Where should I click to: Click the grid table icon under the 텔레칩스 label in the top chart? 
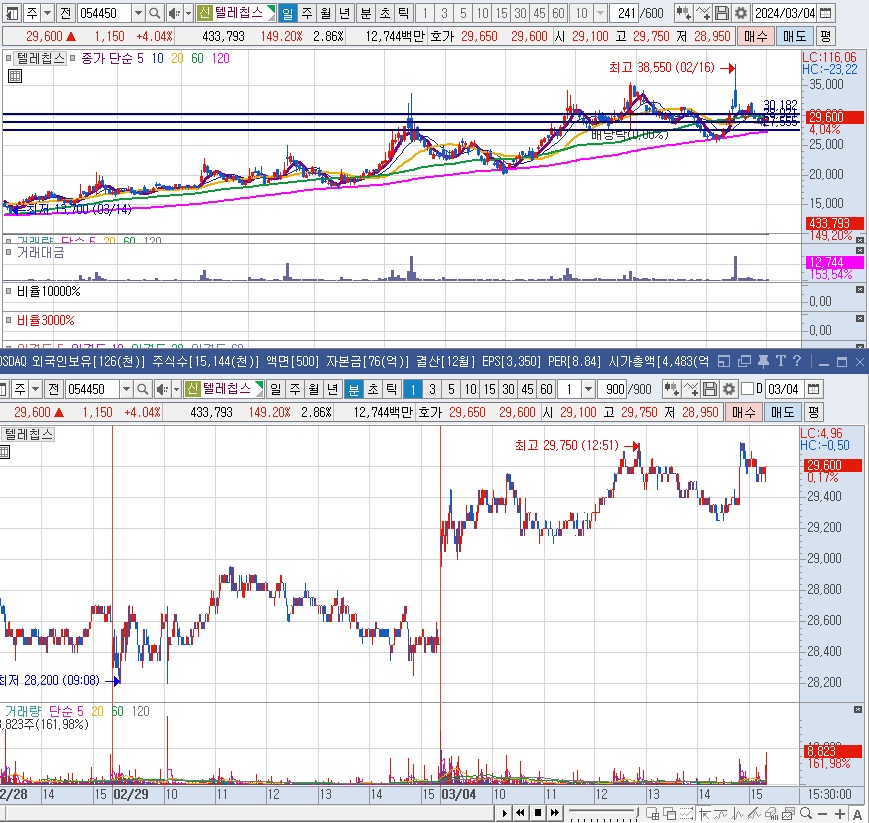[x=15, y=76]
